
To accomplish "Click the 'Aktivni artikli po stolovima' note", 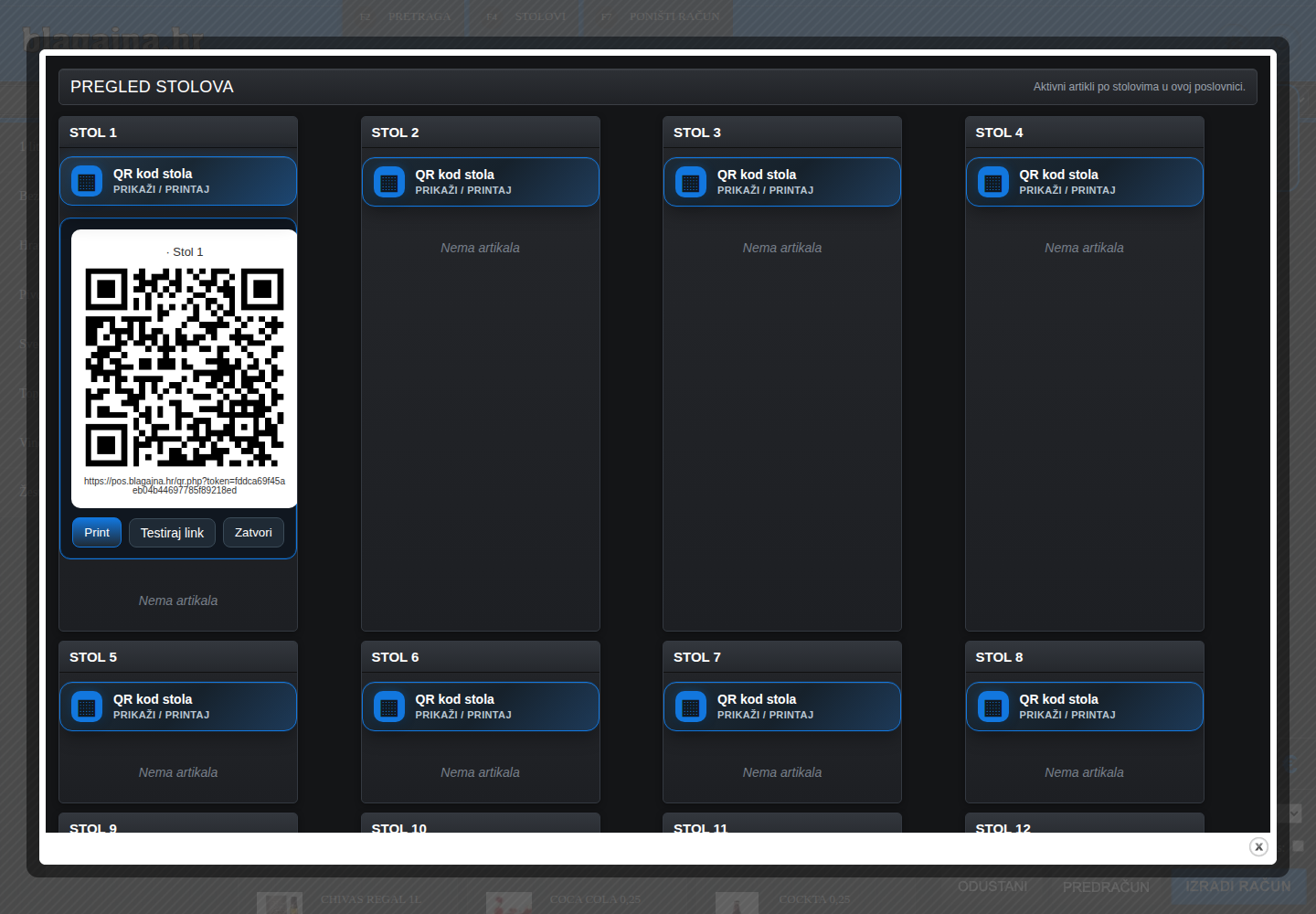I will [1140, 87].
